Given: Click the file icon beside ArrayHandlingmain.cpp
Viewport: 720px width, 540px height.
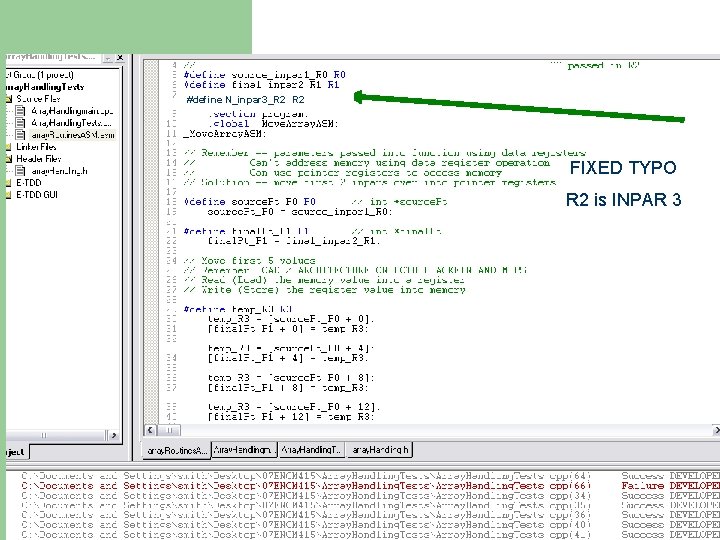Looking at the screenshot, I should click(x=20, y=111).
